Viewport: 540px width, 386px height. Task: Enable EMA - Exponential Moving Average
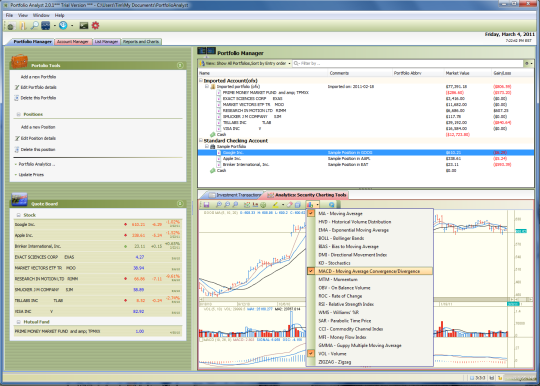[370, 230]
